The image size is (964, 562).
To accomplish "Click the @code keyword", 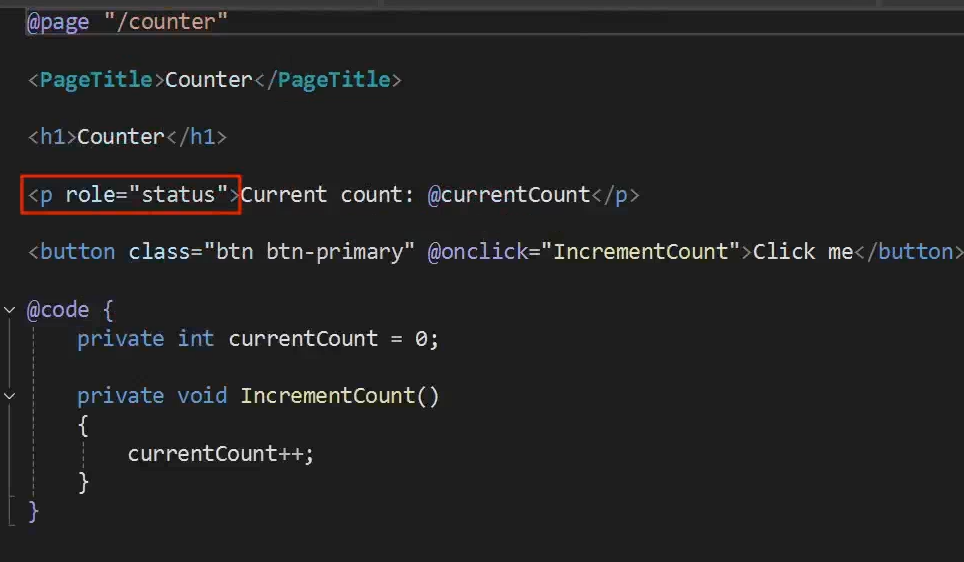I will click(x=58, y=310).
